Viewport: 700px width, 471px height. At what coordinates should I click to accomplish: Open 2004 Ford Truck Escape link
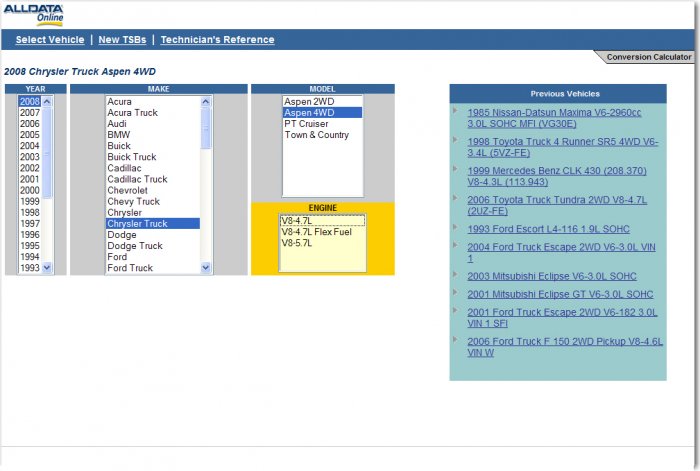click(561, 252)
